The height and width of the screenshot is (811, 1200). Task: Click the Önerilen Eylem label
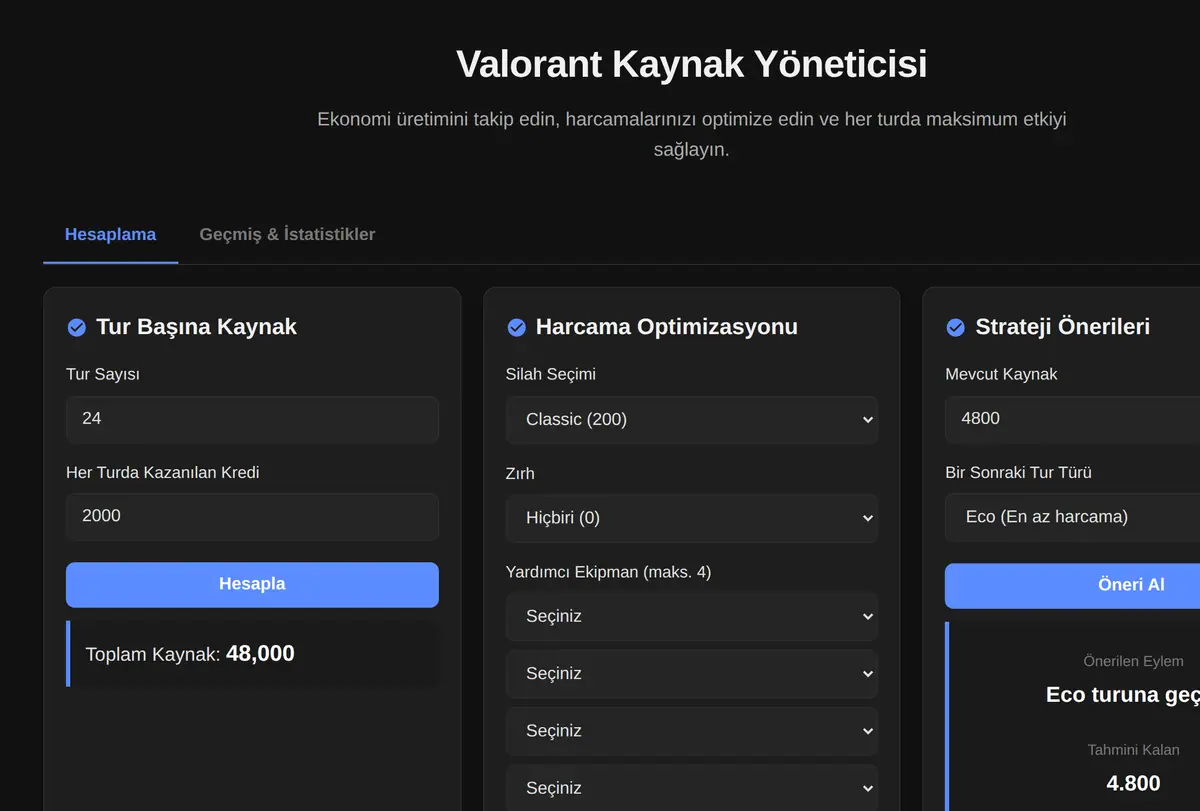[x=1133, y=661]
